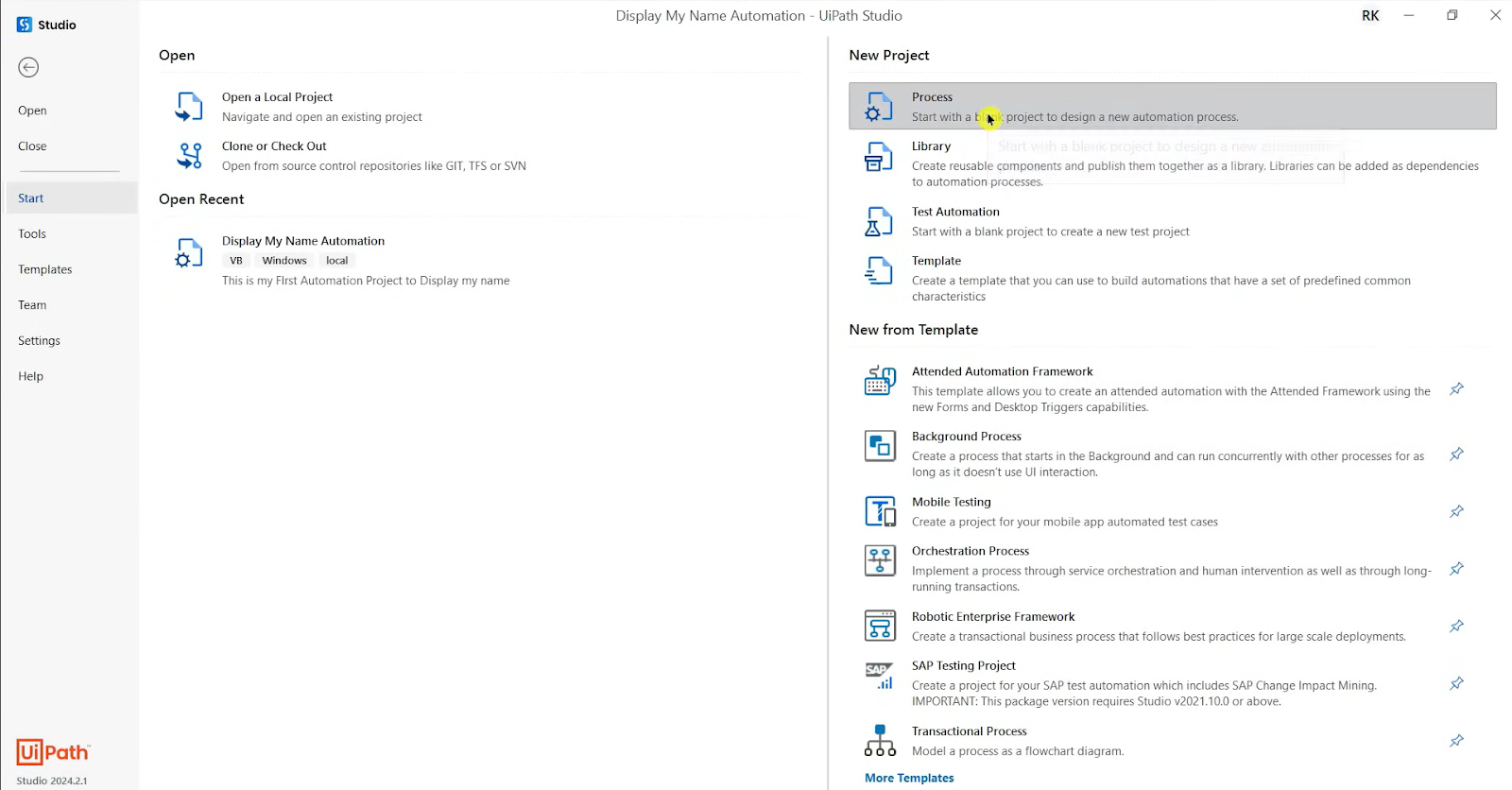Create a new Test Automation project
The image size is (1512, 790).
(1173, 221)
